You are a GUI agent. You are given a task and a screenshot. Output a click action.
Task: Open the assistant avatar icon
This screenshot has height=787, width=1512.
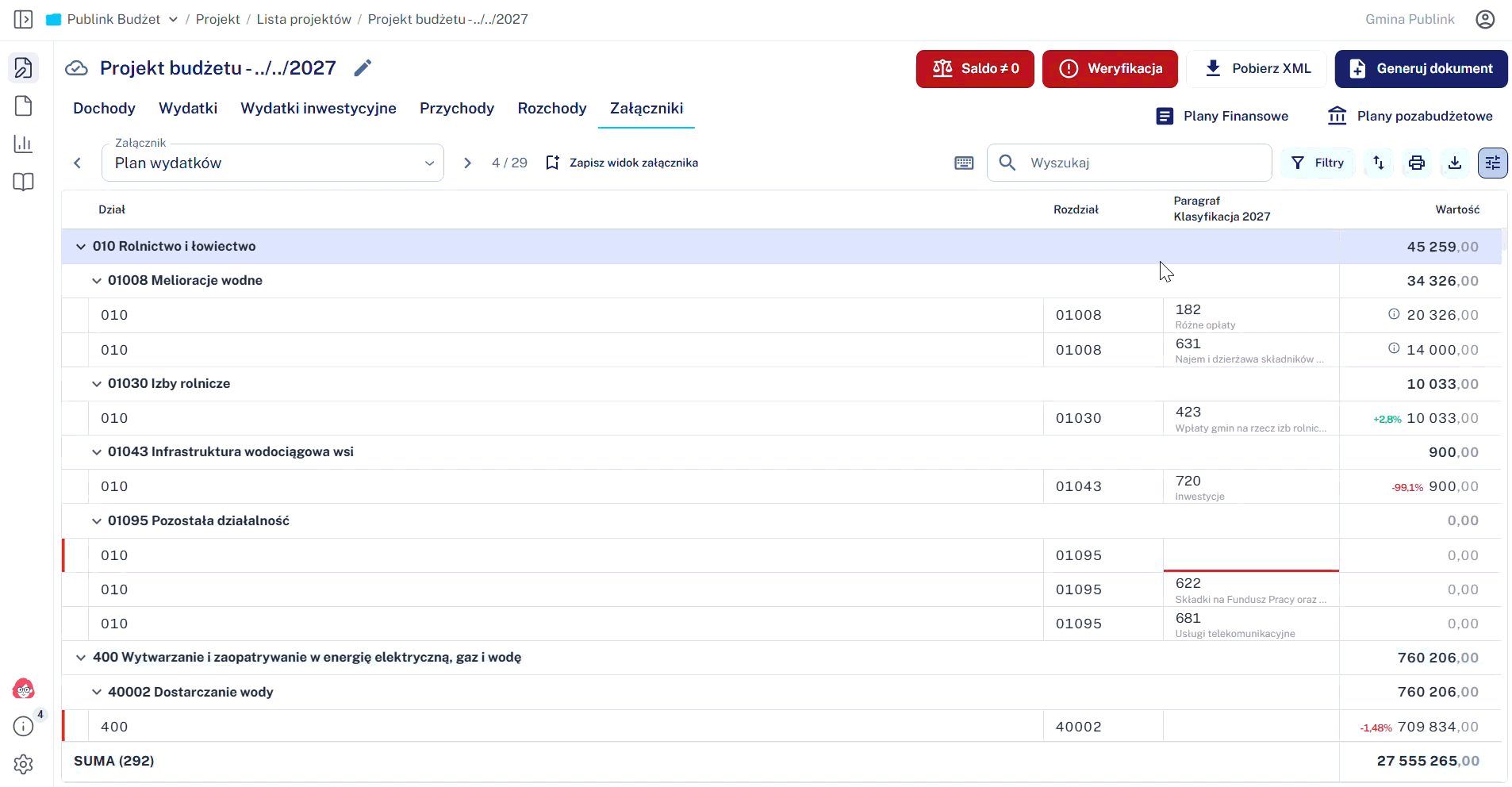click(24, 689)
